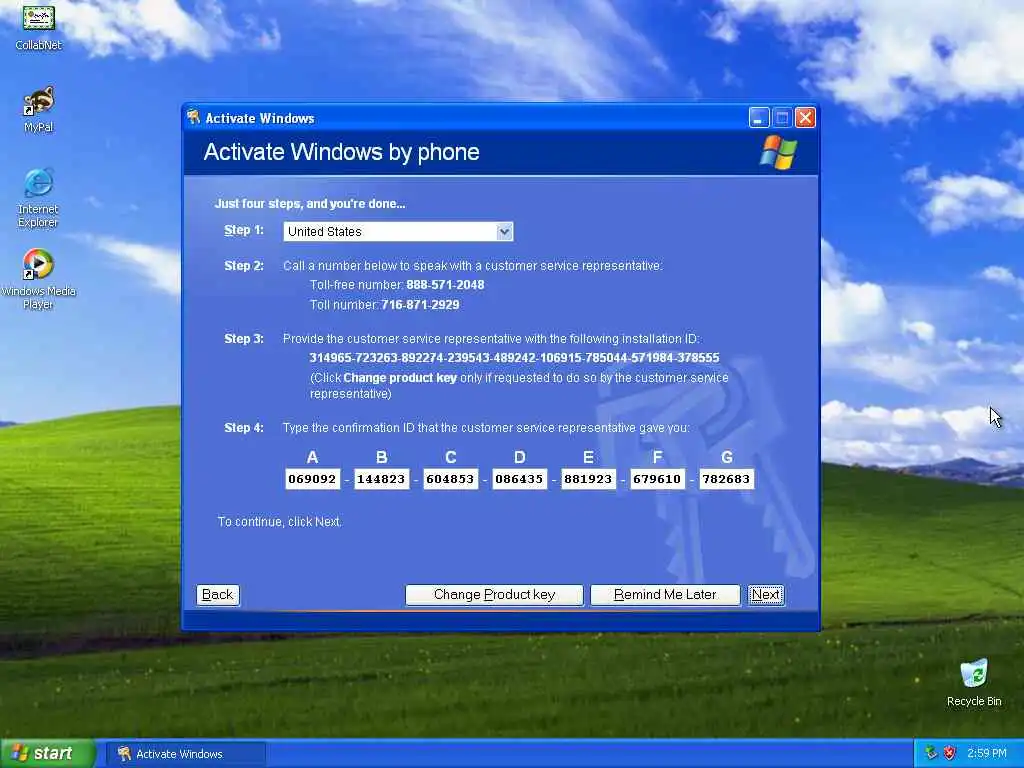Click the 'Step 4:' label
Image resolution: width=1024 pixels, height=768 pixels.
click(x=244, y=428)
